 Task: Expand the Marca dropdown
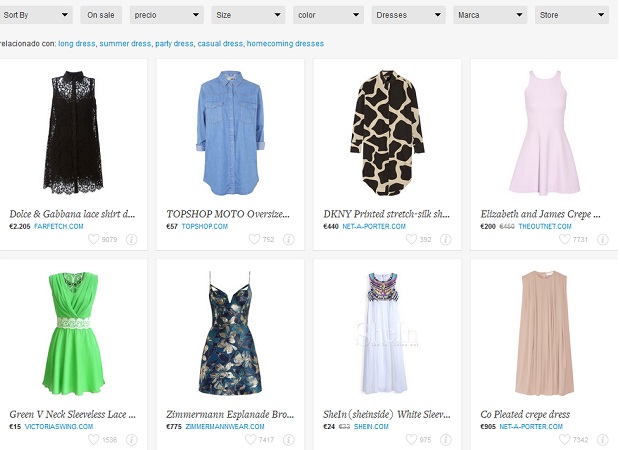pyautogui.click(x=490, y=15)
